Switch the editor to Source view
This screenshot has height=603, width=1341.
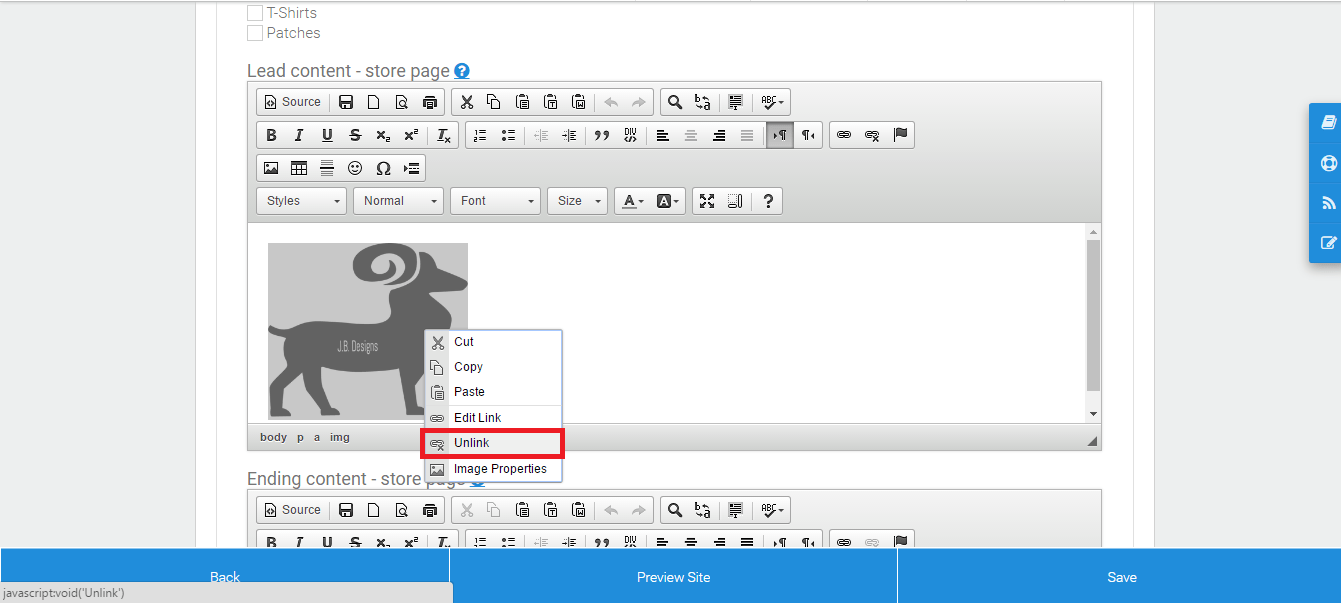tap(292, 101)
